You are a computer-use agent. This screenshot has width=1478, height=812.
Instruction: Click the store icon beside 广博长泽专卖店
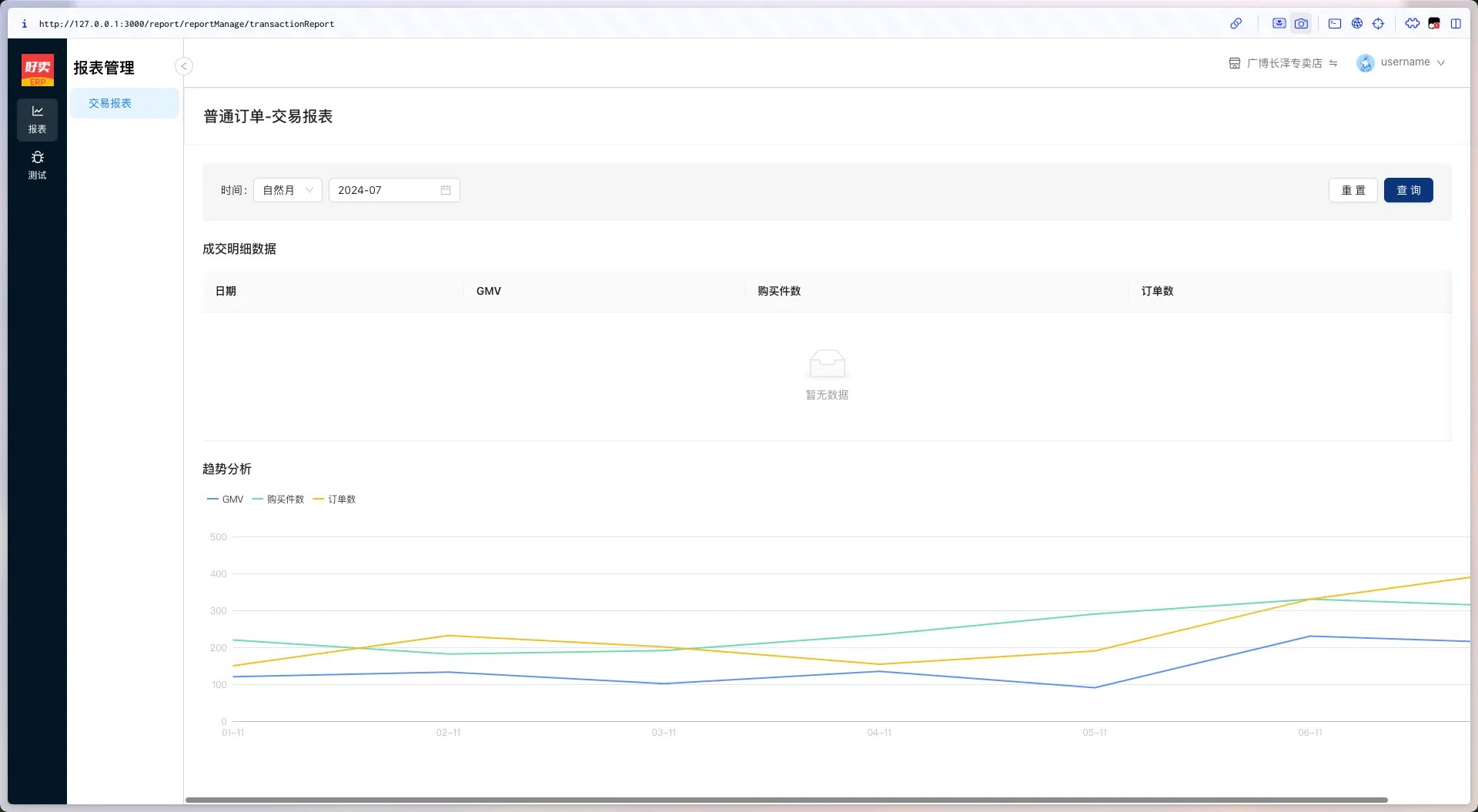(x=1235, y=63)
